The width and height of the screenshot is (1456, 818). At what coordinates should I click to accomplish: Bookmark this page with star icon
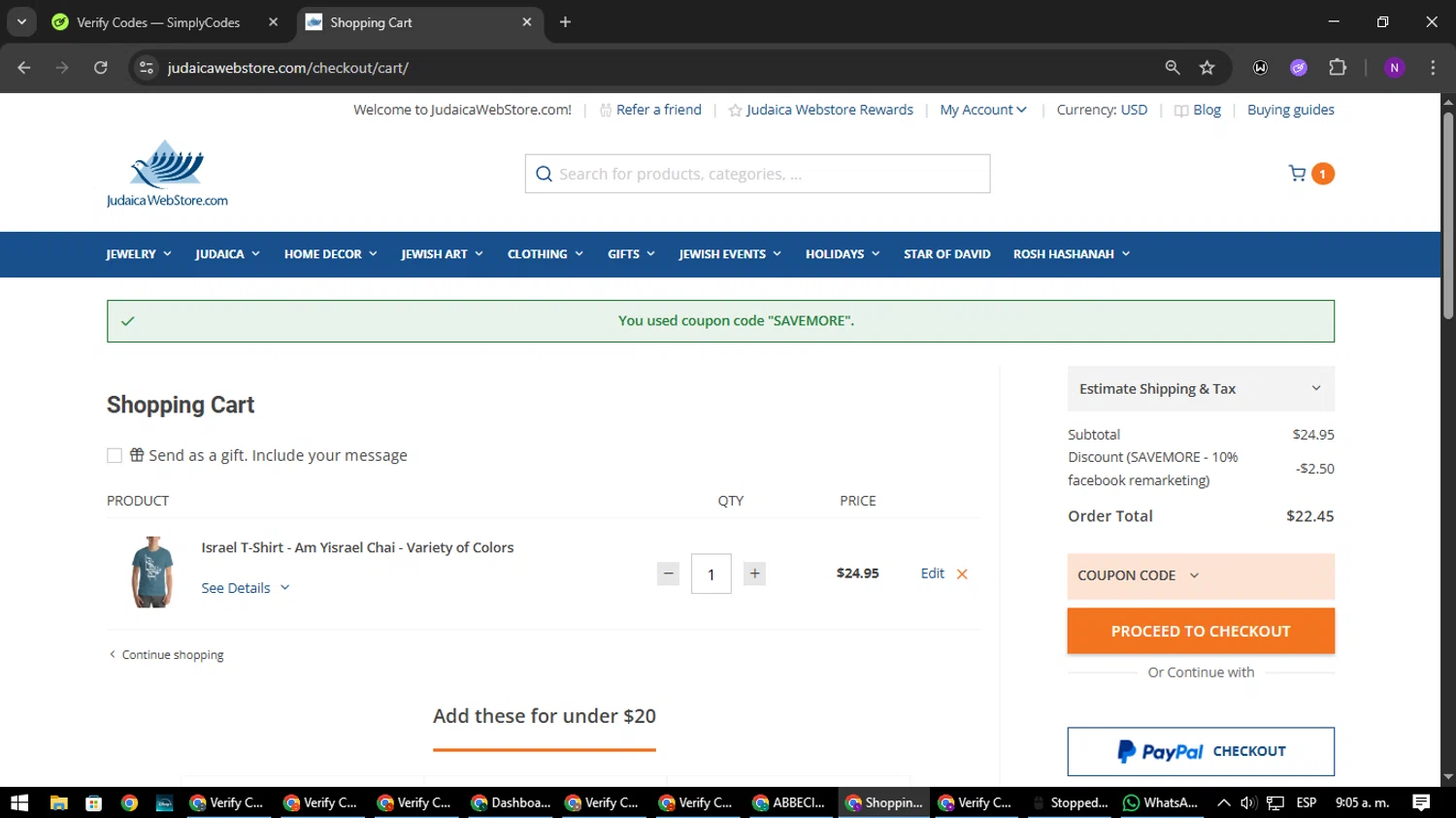[1207, 68]
